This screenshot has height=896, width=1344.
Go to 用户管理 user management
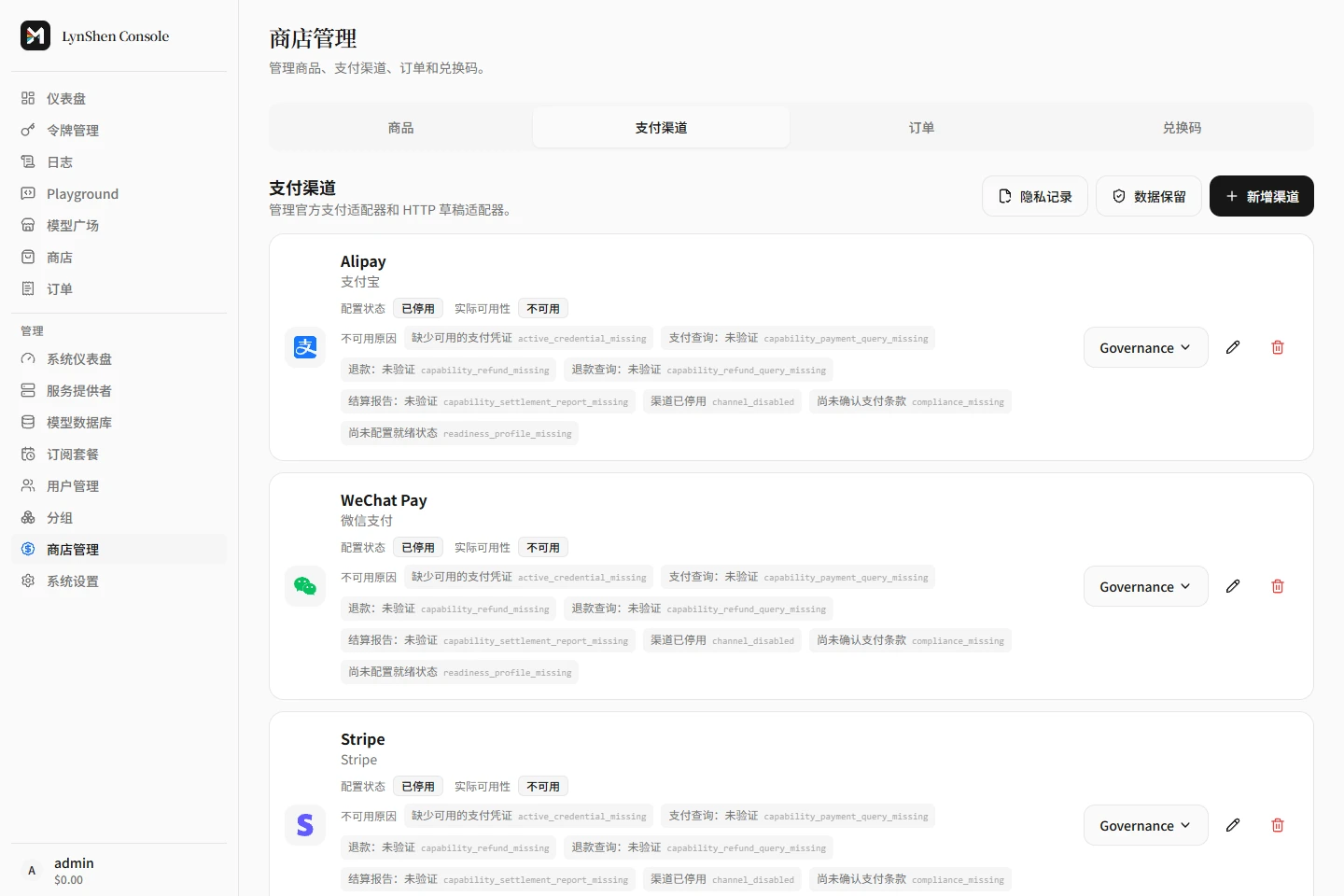119,485
